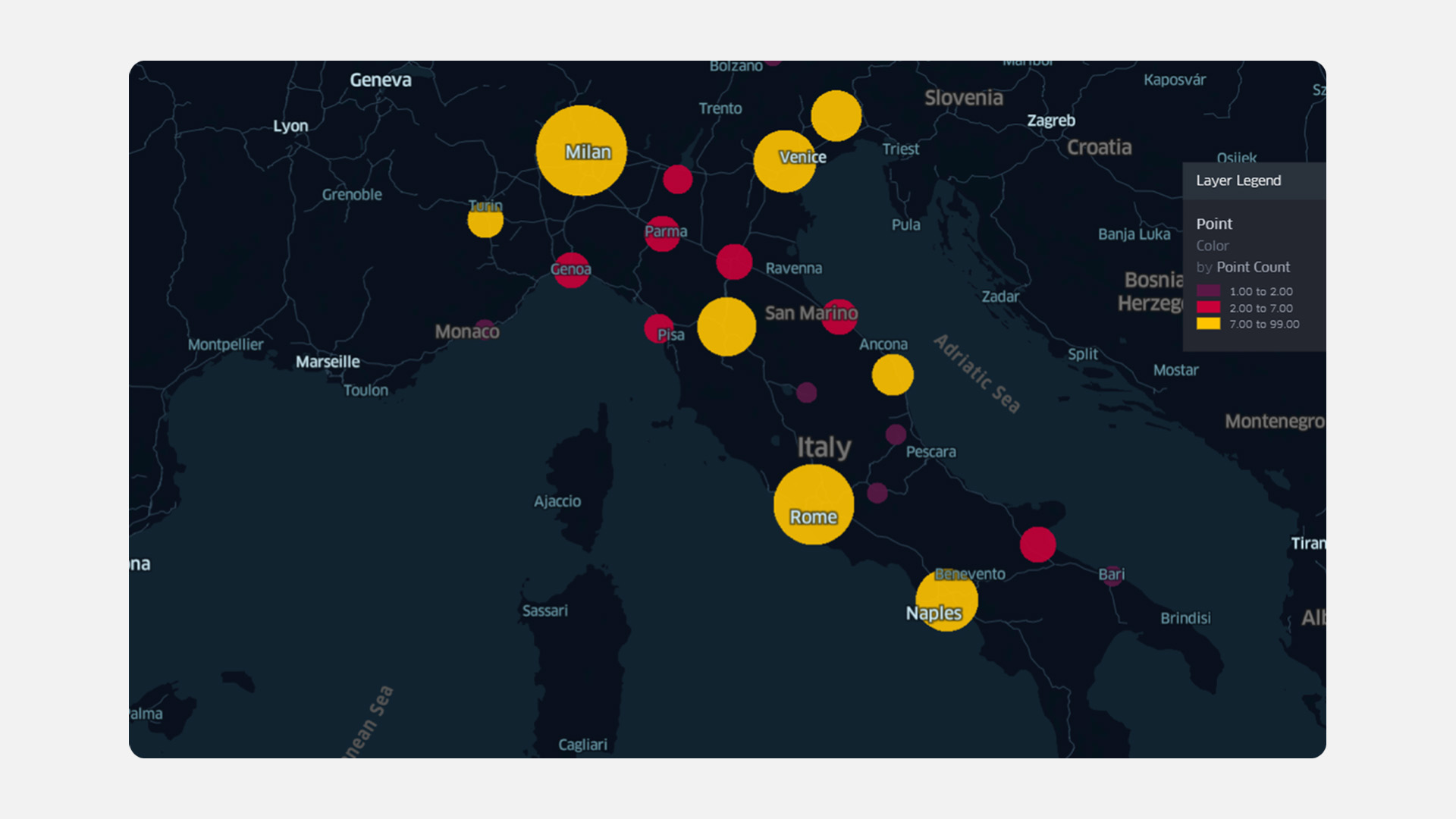
Task: Click the red cluster near Bari
Action: (x=1039, y=543)
